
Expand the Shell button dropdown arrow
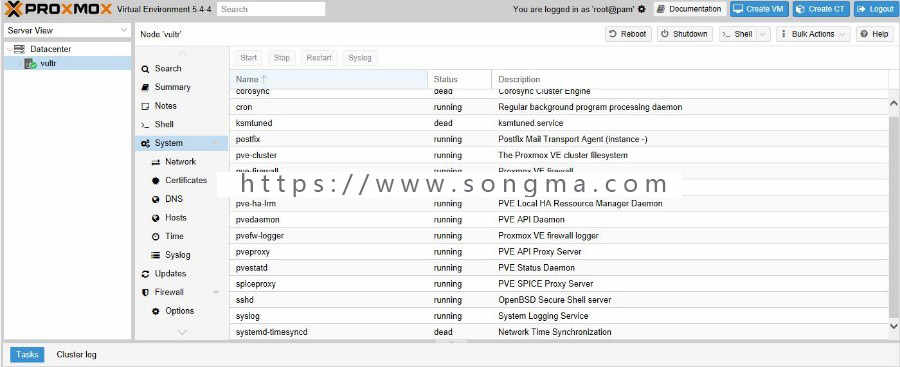(763, 34)
